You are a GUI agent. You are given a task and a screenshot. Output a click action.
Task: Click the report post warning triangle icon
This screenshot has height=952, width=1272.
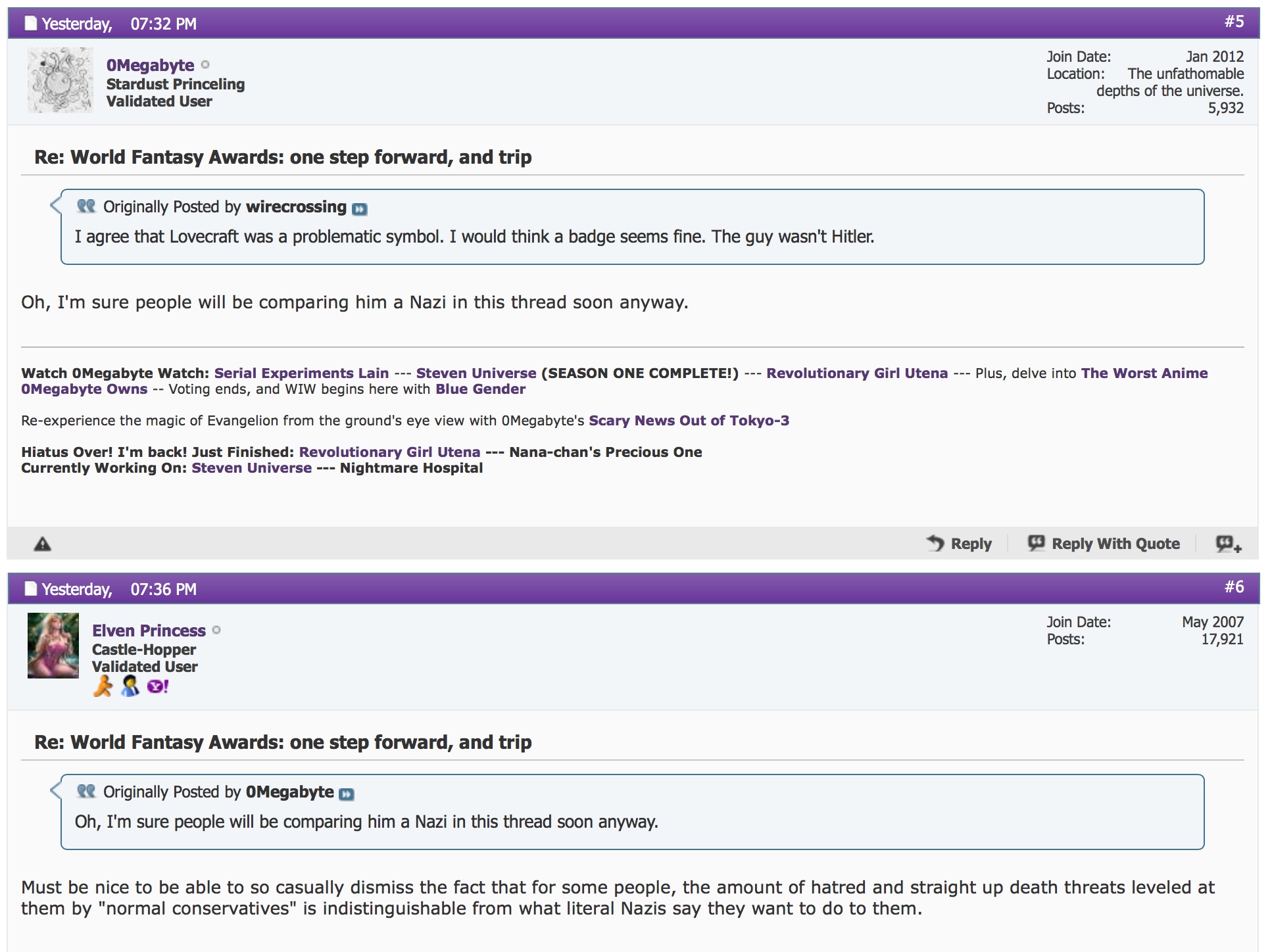click(x=43, y=544)
